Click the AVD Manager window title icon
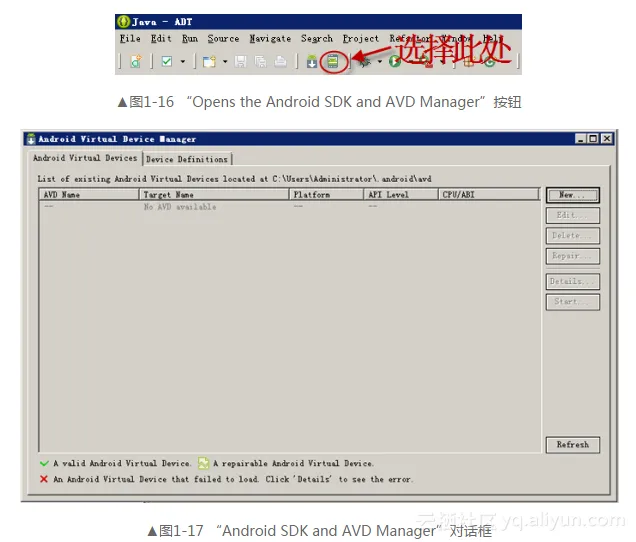 (31, 139)
